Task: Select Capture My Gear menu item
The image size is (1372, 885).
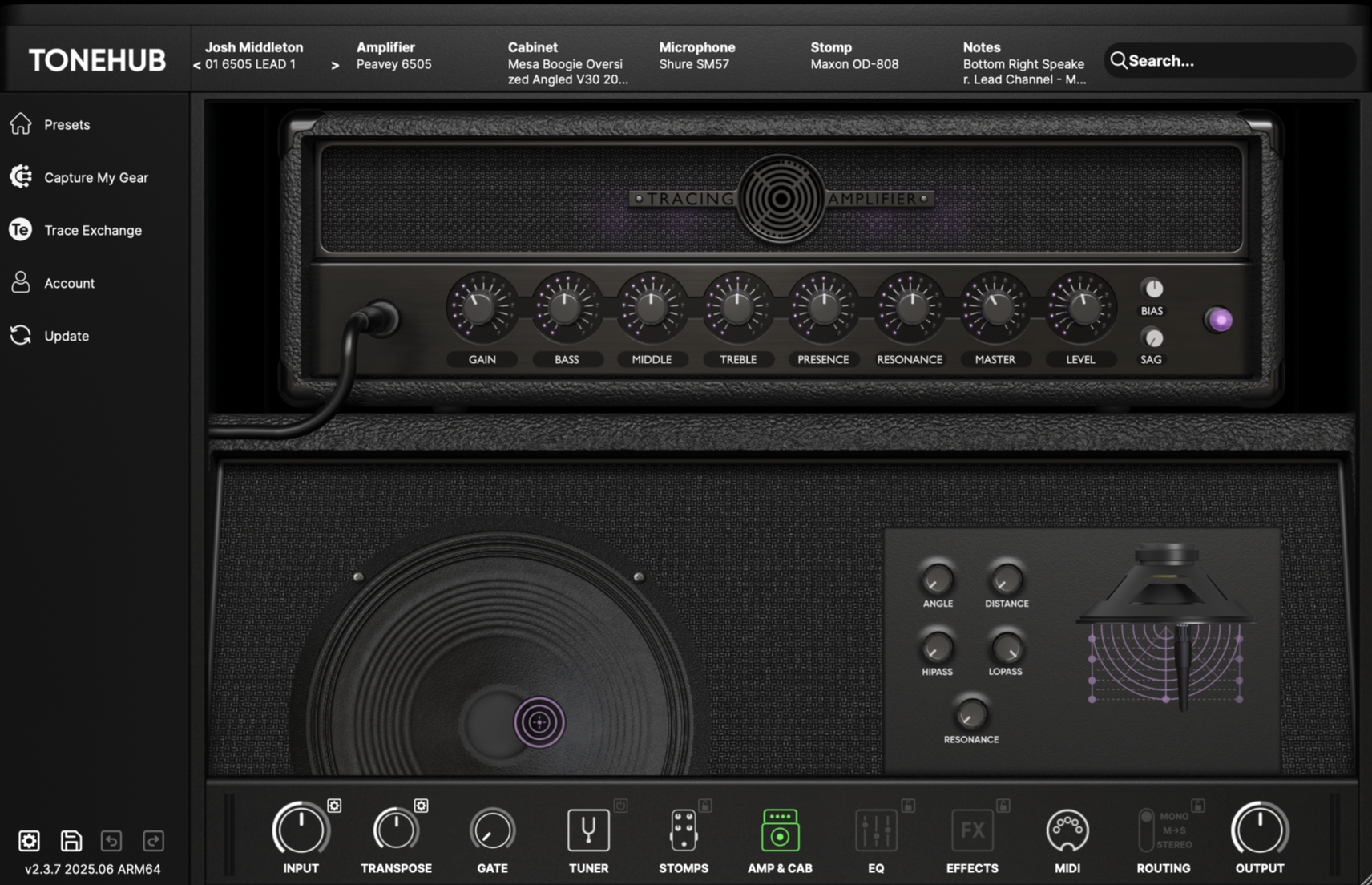Action: click(x=95, y=177)
